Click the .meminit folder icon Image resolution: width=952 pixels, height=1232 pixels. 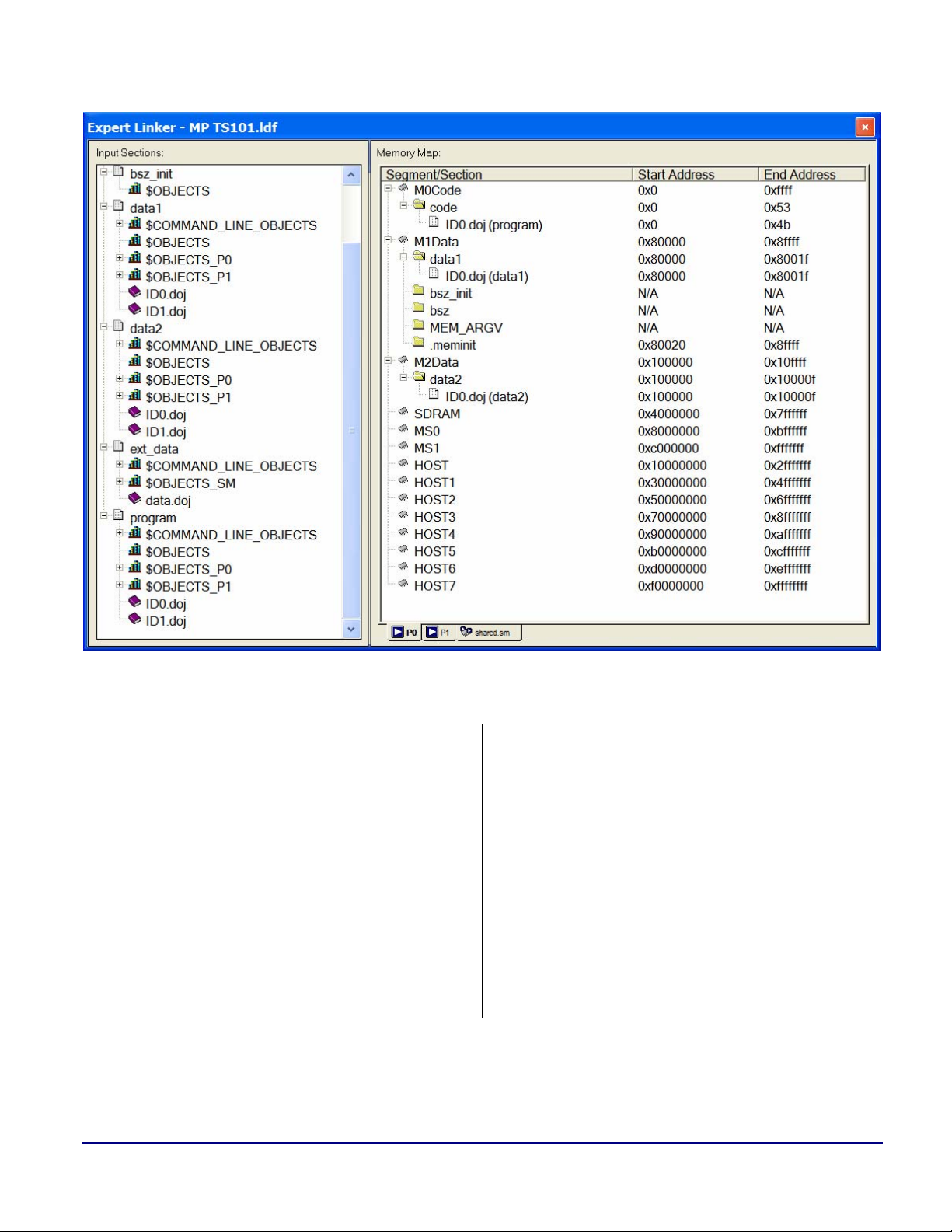pos(419,343)
